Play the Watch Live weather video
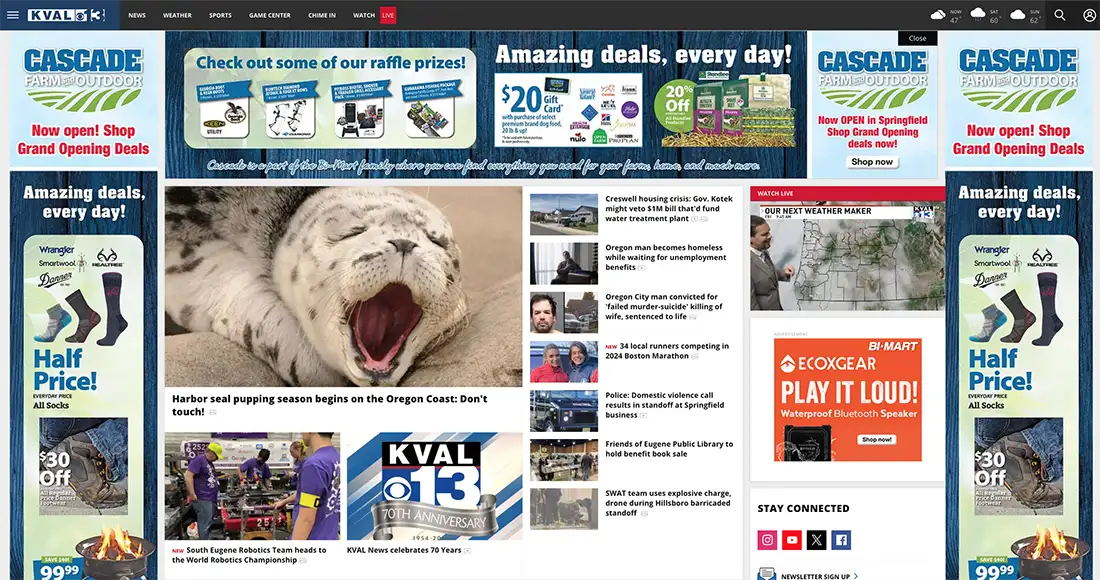The width and height of the screenshot is (1100, 580). click(x=847, y=257)
